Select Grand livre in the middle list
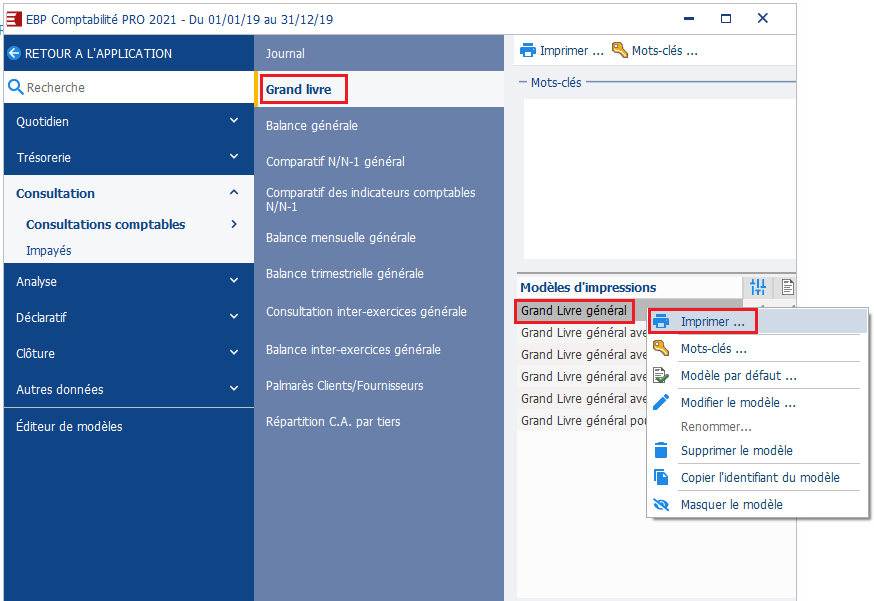The width and height of the screenshot is (874, 601). tap(379, 89)
